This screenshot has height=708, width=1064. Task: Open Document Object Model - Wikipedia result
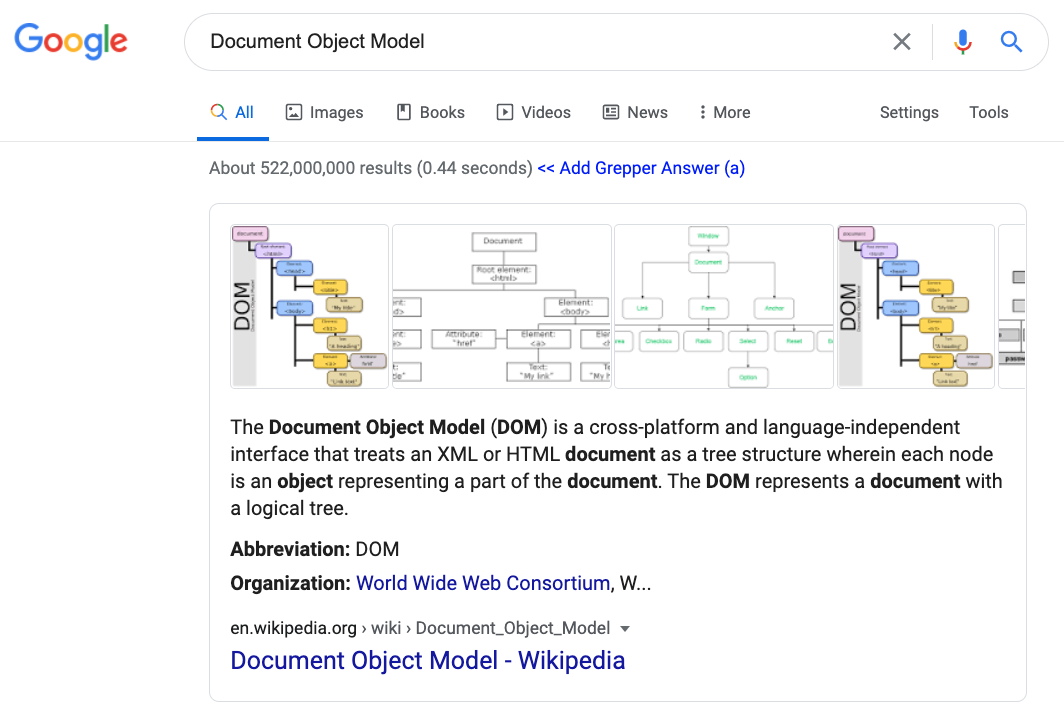[428, 660]
